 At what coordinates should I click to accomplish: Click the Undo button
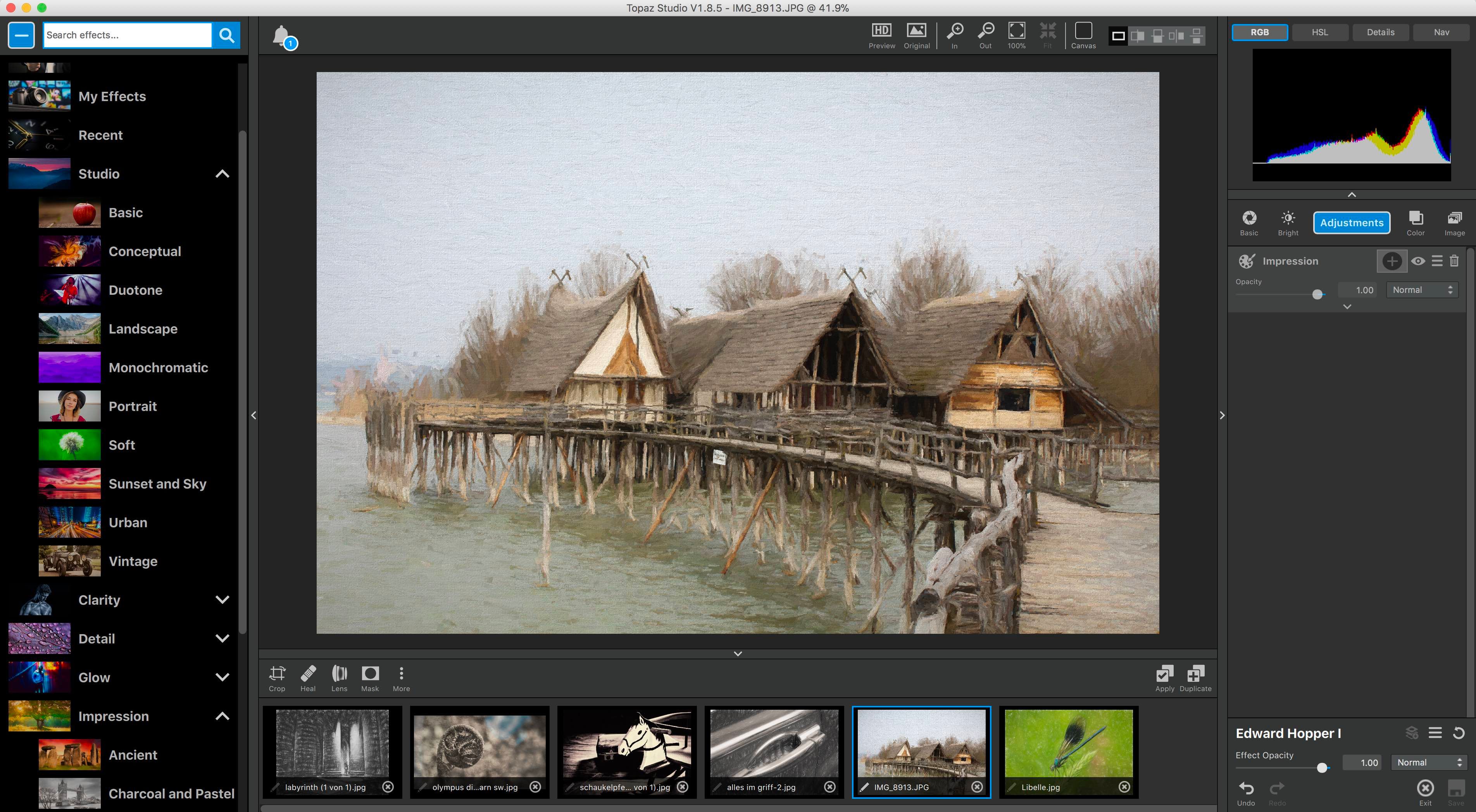1246,793
